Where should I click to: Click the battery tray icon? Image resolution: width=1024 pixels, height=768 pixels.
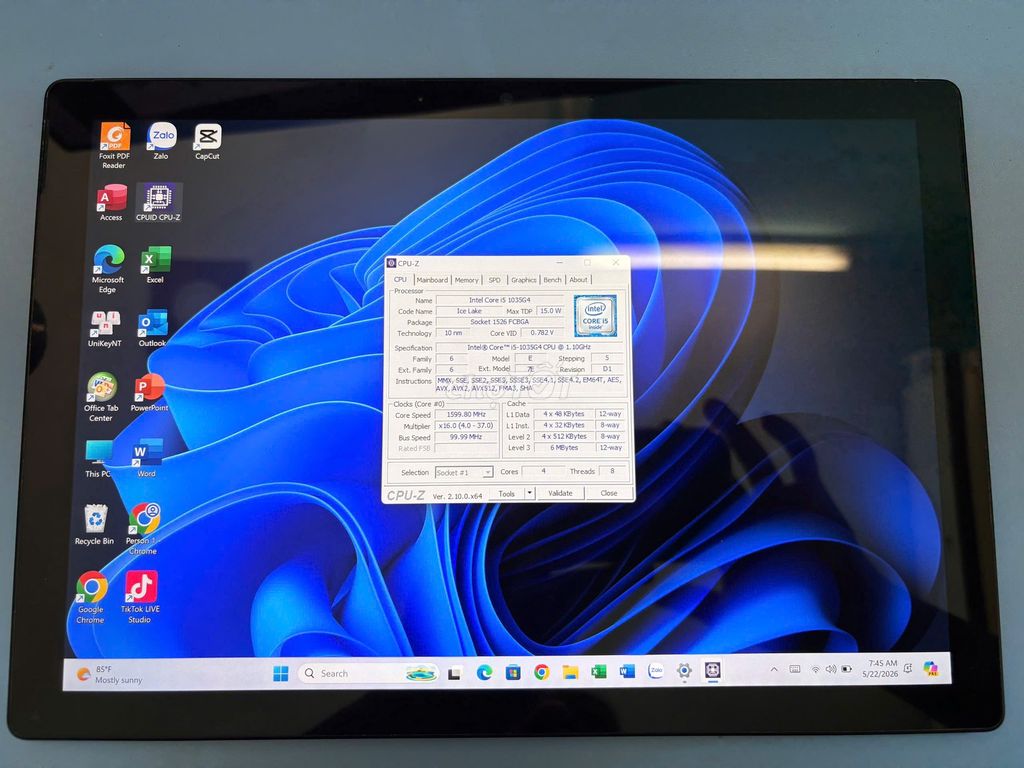(x=847, y=669)
